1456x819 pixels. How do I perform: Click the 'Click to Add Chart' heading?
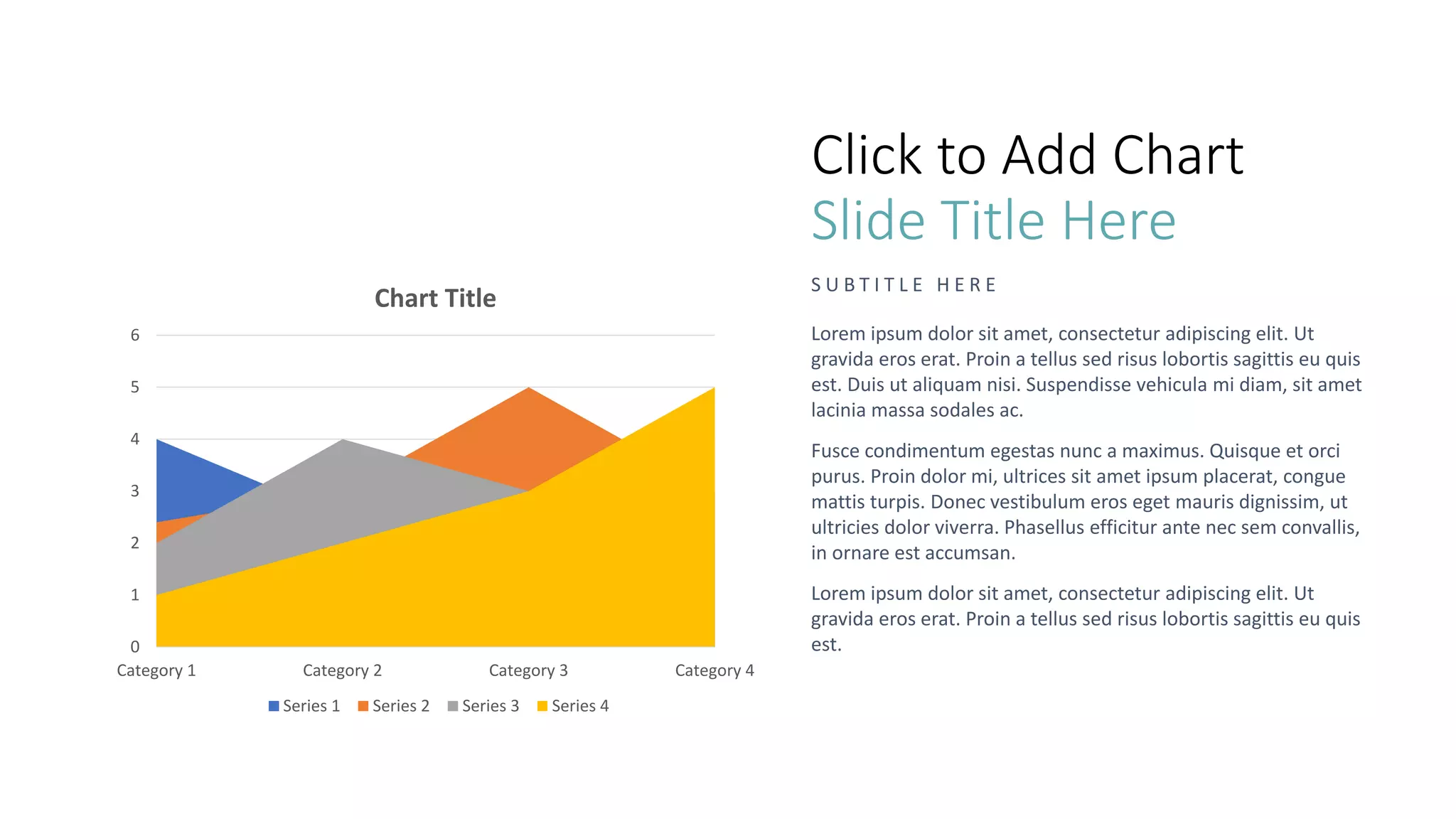(1027, 155)
